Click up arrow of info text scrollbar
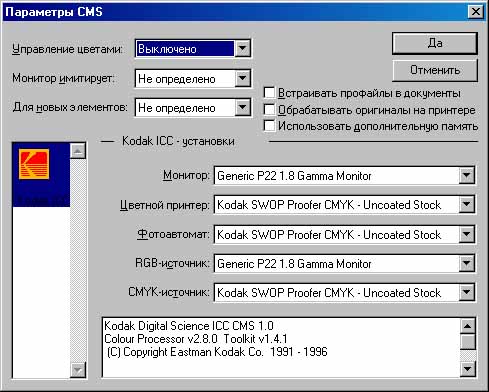This screenshot has height=392, width=489. [467, 326]
